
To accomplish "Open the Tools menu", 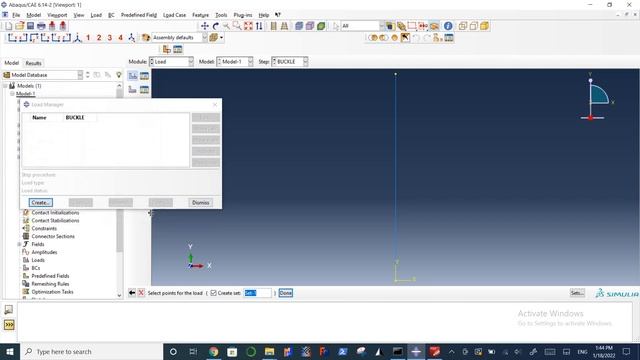I will click(x=221, y=15).
